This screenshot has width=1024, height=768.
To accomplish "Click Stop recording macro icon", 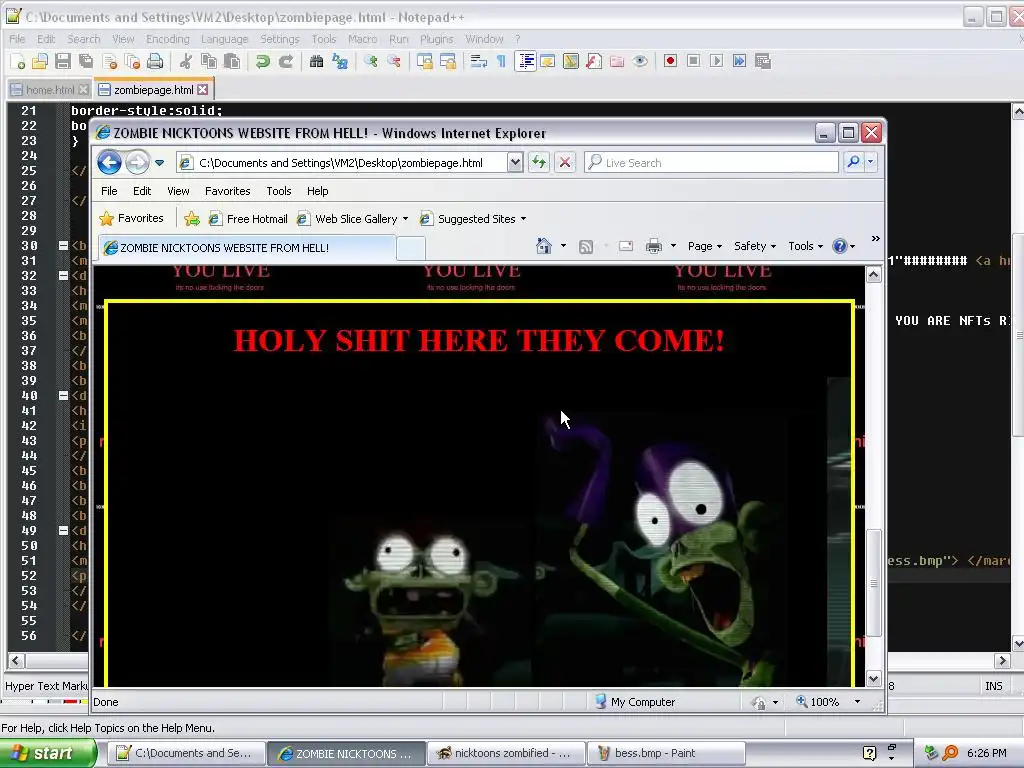I will (x=694, y=61).
